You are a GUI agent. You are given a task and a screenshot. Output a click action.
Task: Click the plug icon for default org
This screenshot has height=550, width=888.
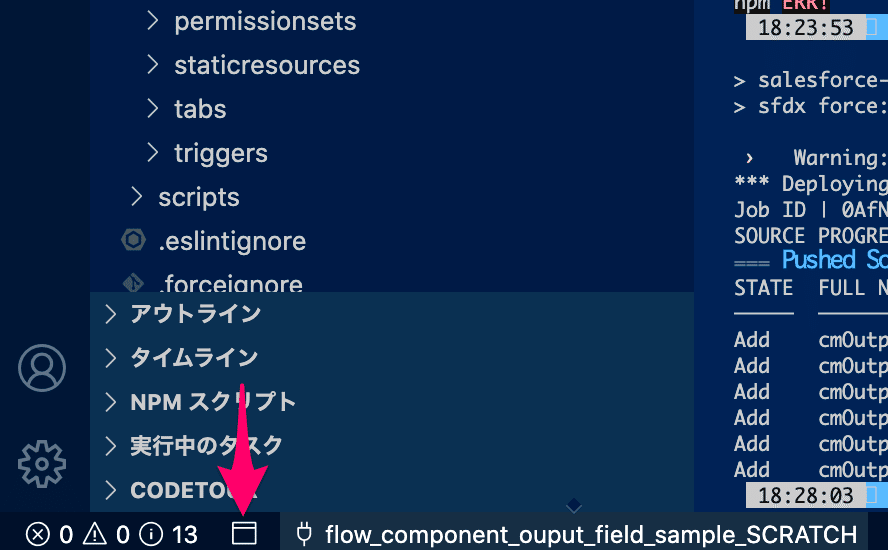(304, 534)
